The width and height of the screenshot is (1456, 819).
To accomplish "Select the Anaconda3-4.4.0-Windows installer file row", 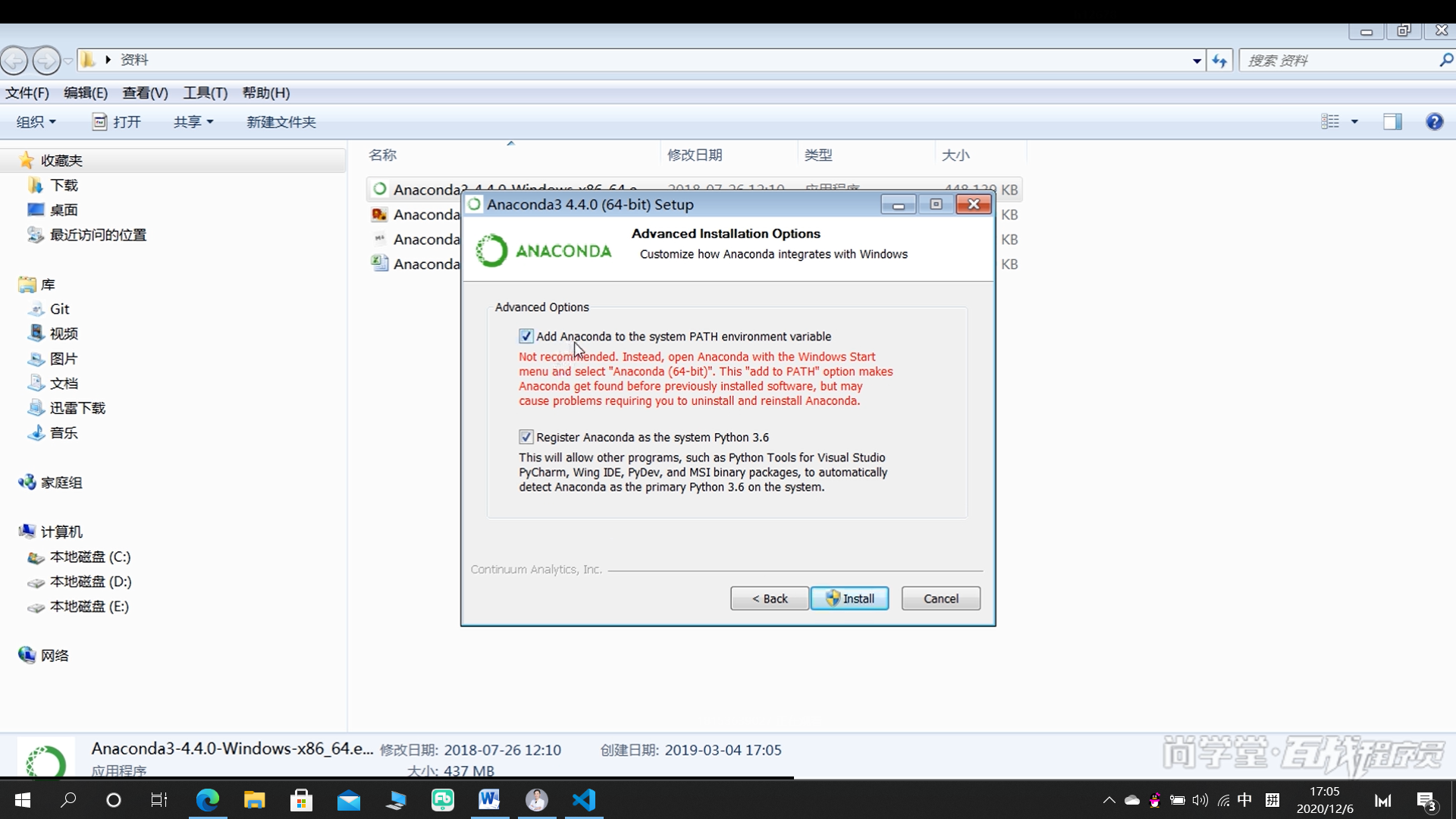I will 694,189.
